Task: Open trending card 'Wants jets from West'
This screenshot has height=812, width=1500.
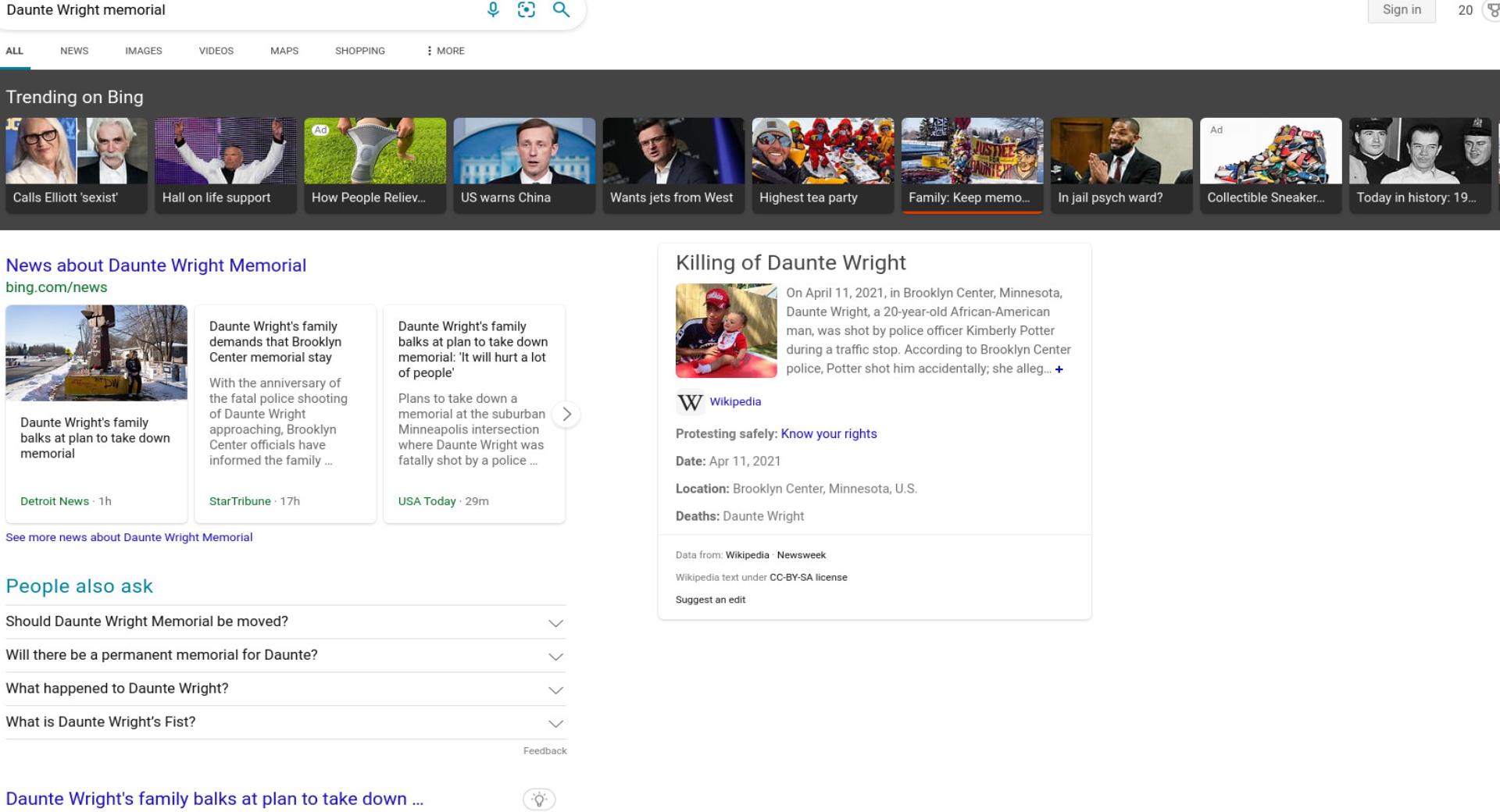Action: click(x=673, y=166)
